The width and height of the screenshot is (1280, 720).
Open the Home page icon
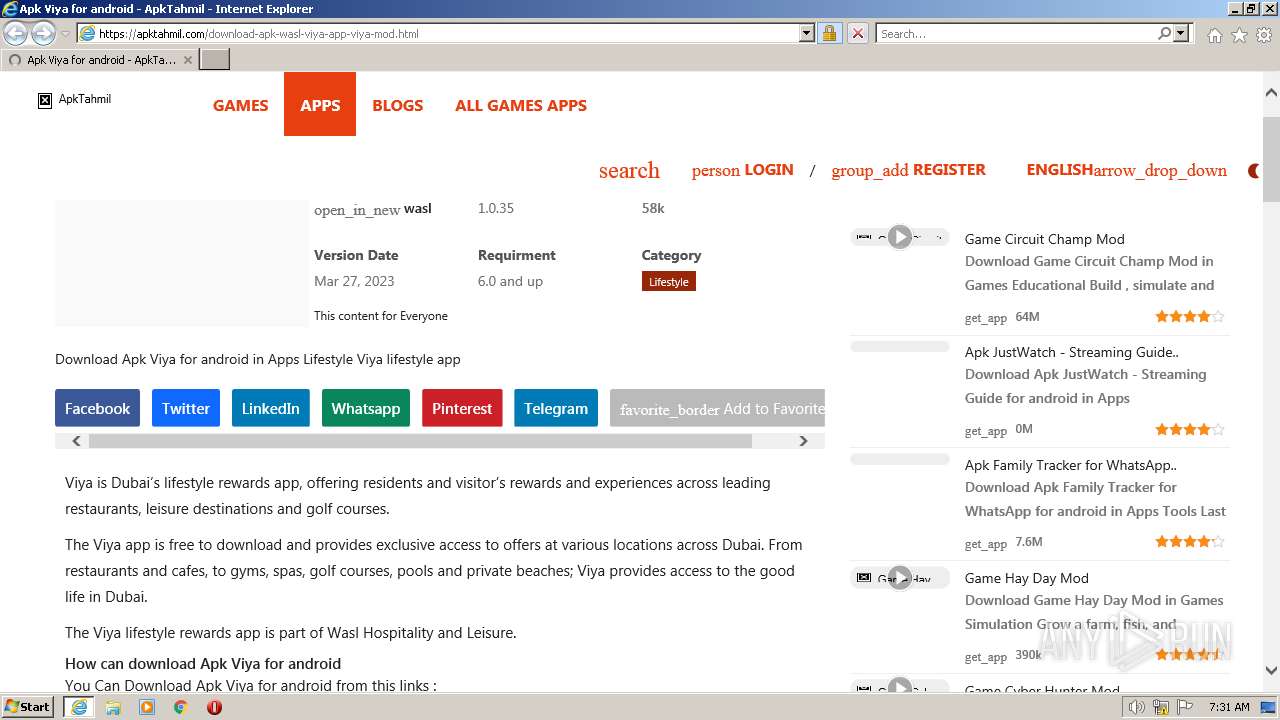[x=1214, y=35]
